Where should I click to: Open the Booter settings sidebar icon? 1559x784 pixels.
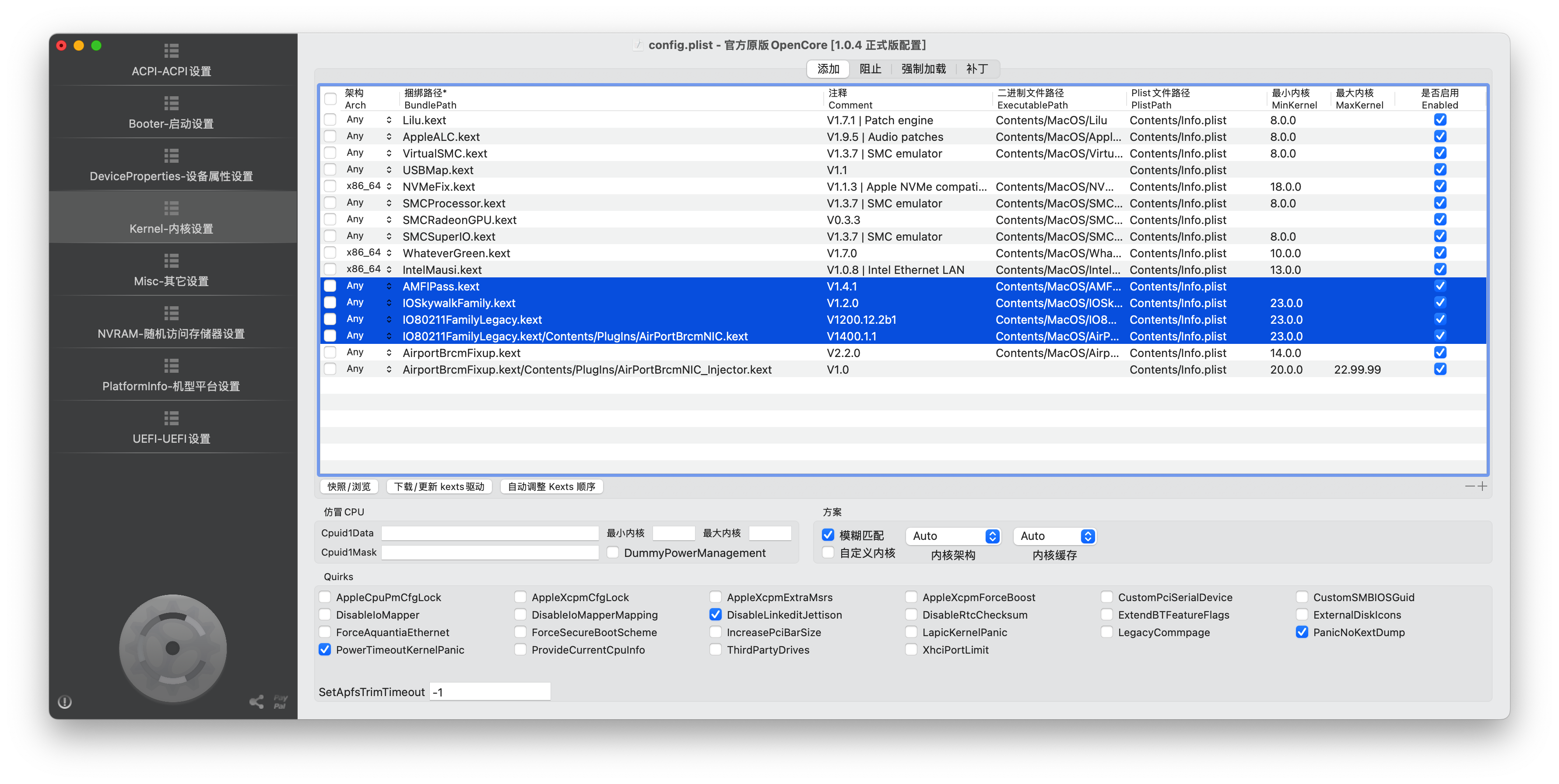coord(171,103)
